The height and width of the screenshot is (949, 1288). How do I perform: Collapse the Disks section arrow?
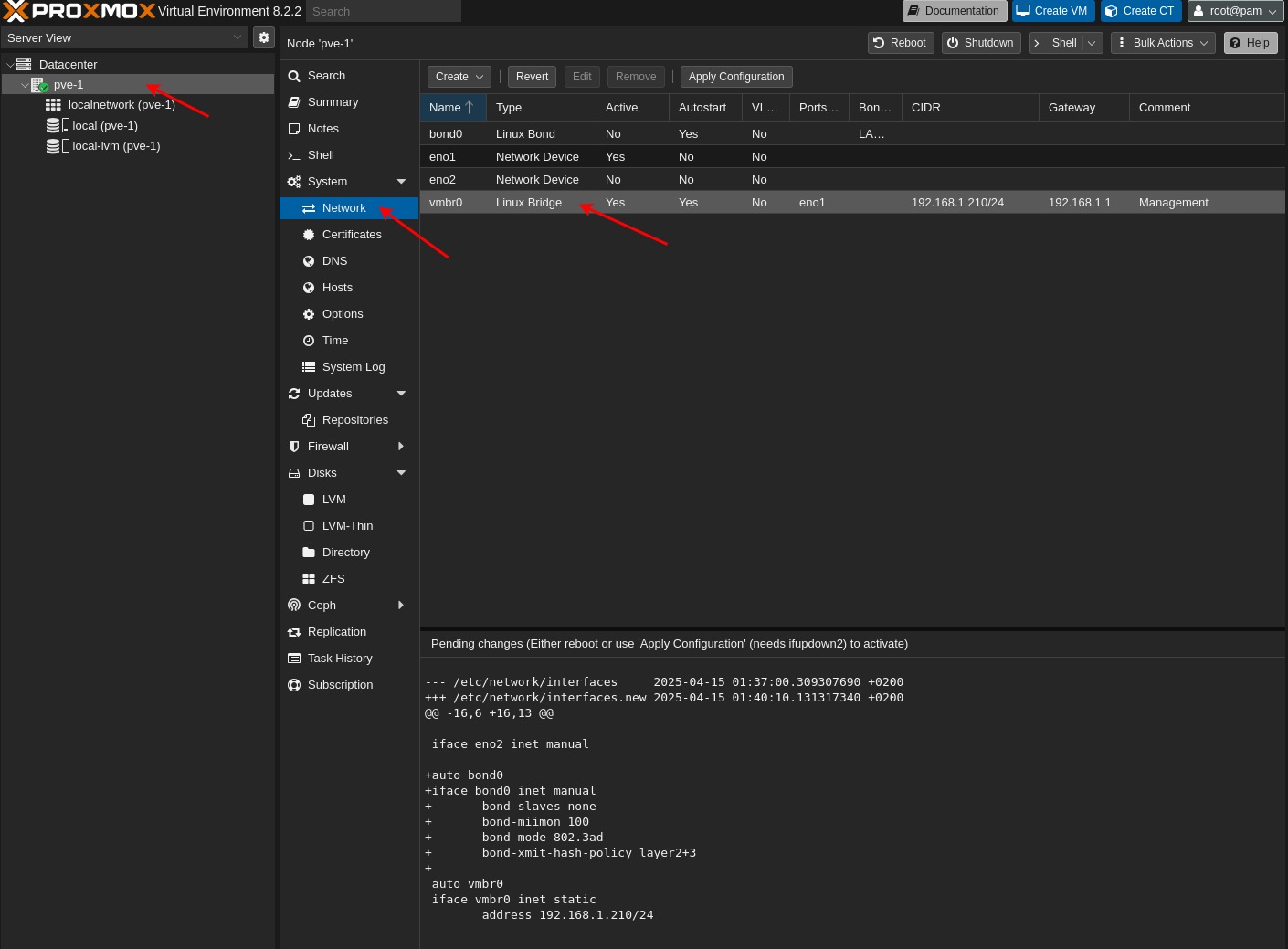click(x=401, y=473)
